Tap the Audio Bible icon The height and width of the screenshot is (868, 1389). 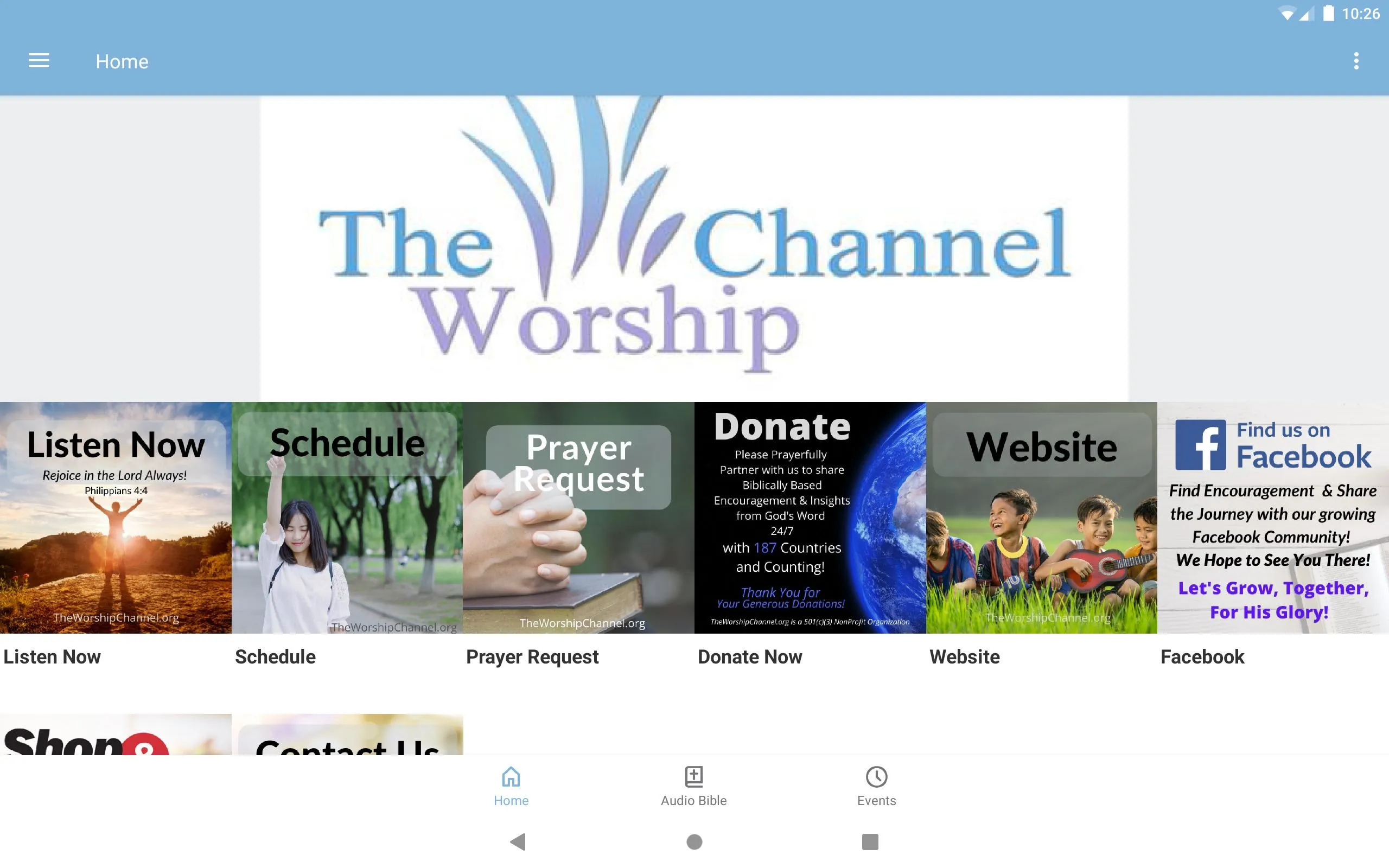(694, 785)
